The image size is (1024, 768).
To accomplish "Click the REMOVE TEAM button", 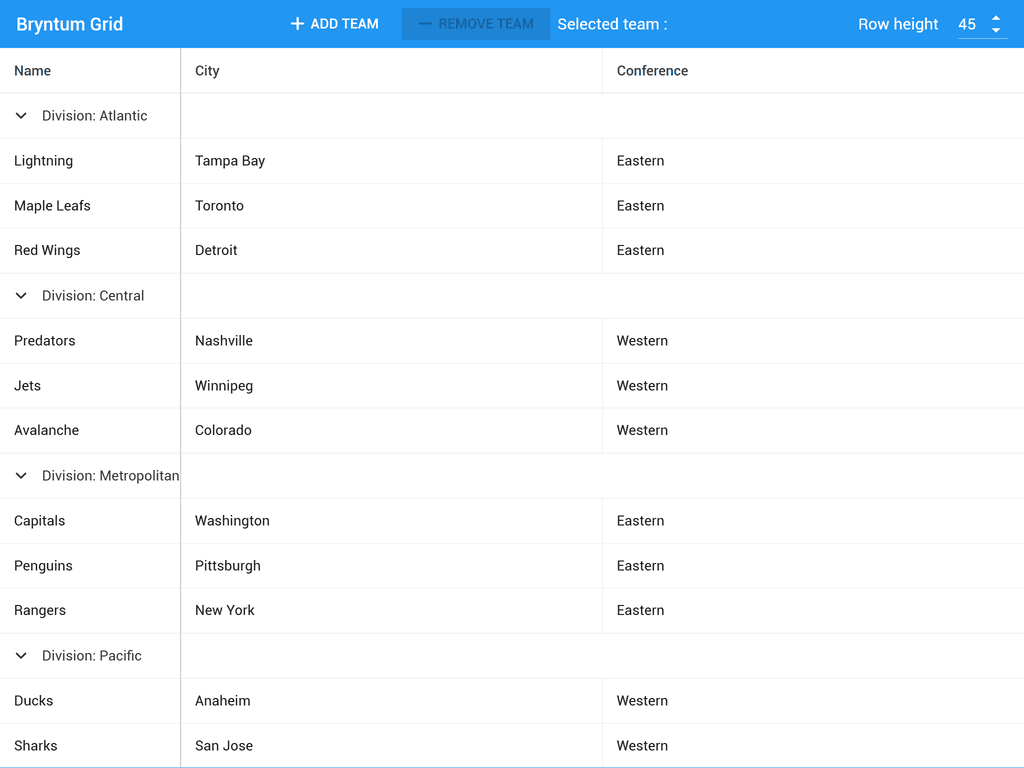I will [475, 23].
